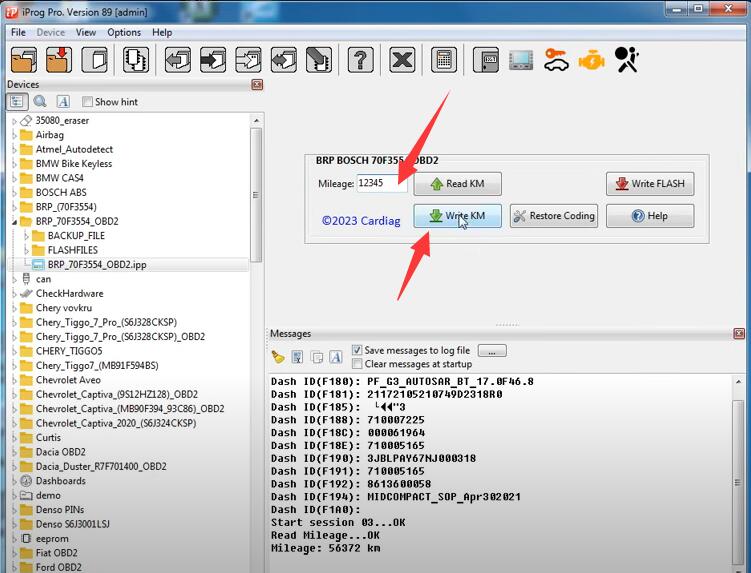The image size is (751, 573).
Task: Expand the Chery vovkru folder node
Action: point(14,309)
